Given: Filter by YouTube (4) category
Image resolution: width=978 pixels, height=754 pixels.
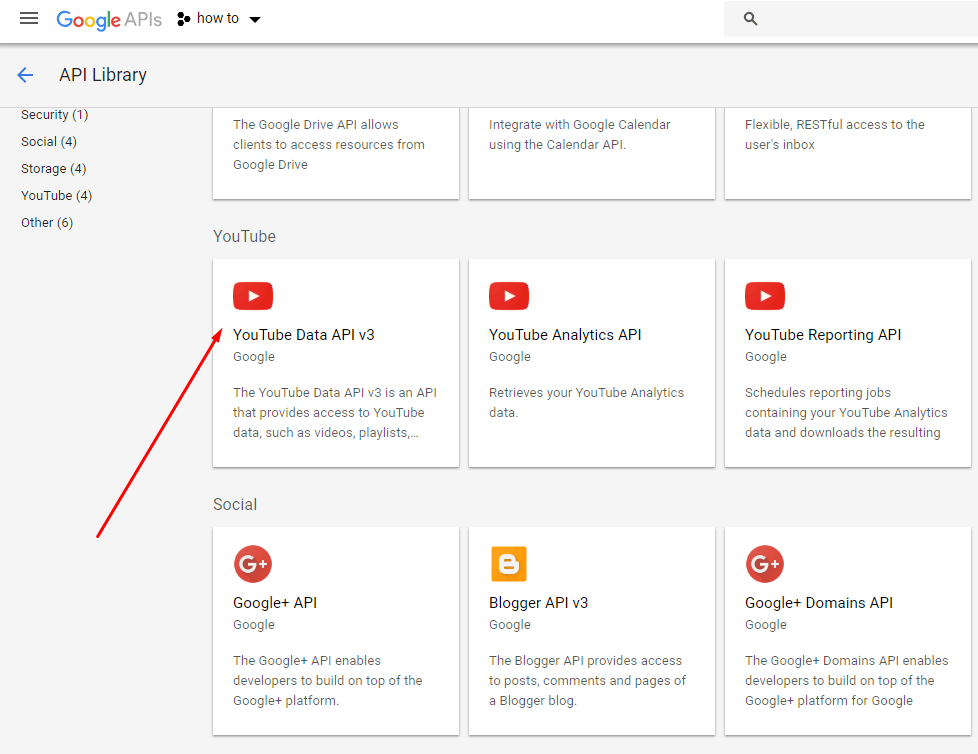Looking at the screenshot, I should (57, 196).
